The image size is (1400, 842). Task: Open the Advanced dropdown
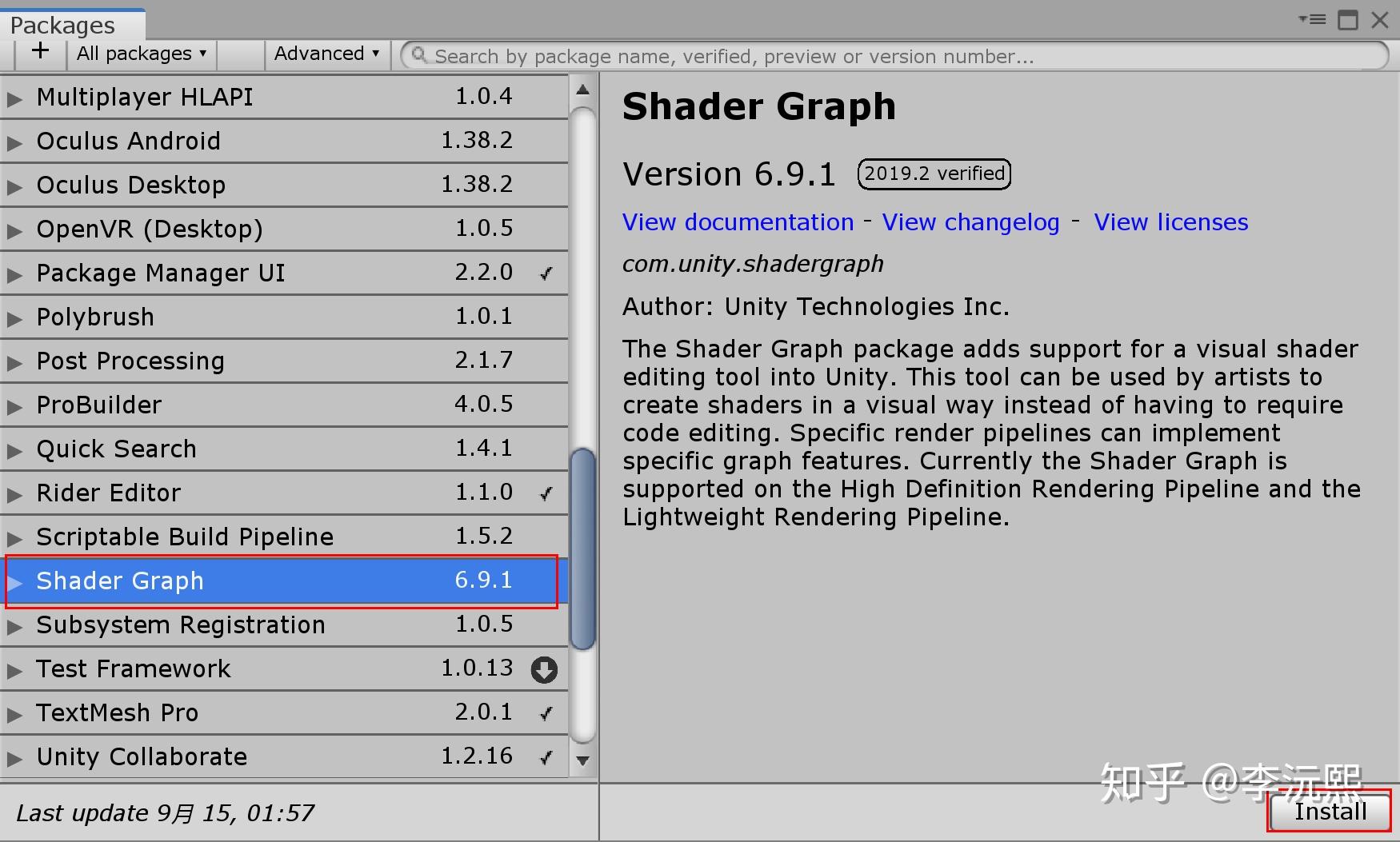(x=326, y=53)
